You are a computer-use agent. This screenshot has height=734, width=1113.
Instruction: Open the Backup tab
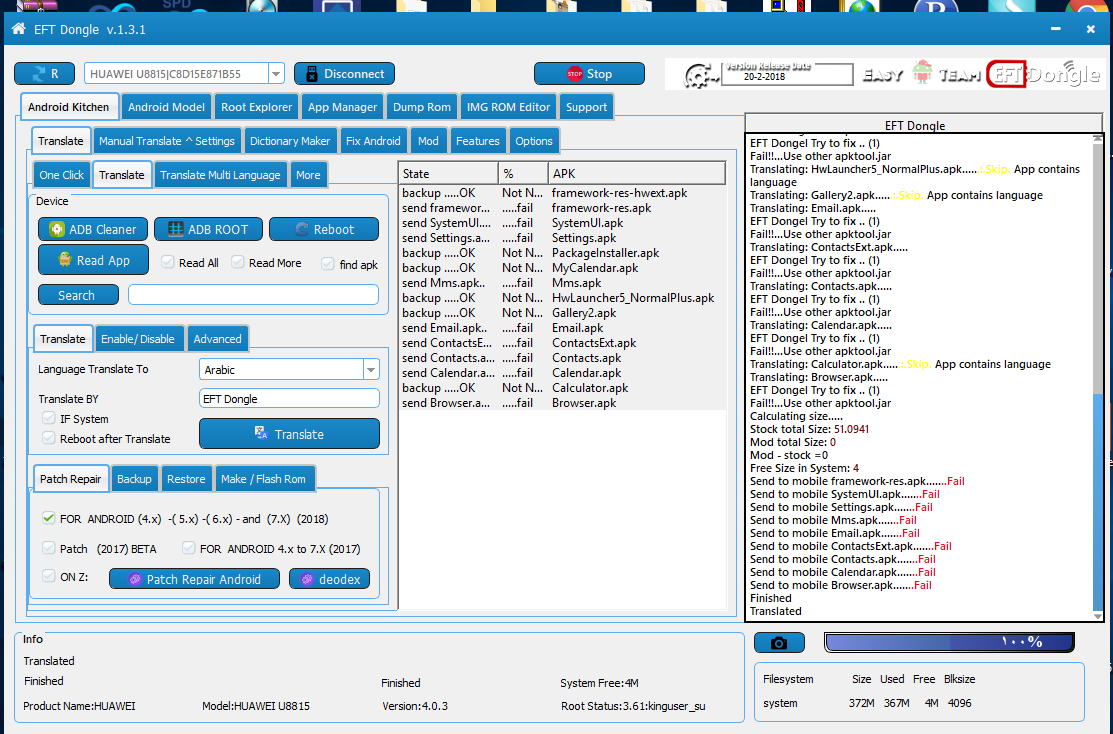click(x=134, y=479)
